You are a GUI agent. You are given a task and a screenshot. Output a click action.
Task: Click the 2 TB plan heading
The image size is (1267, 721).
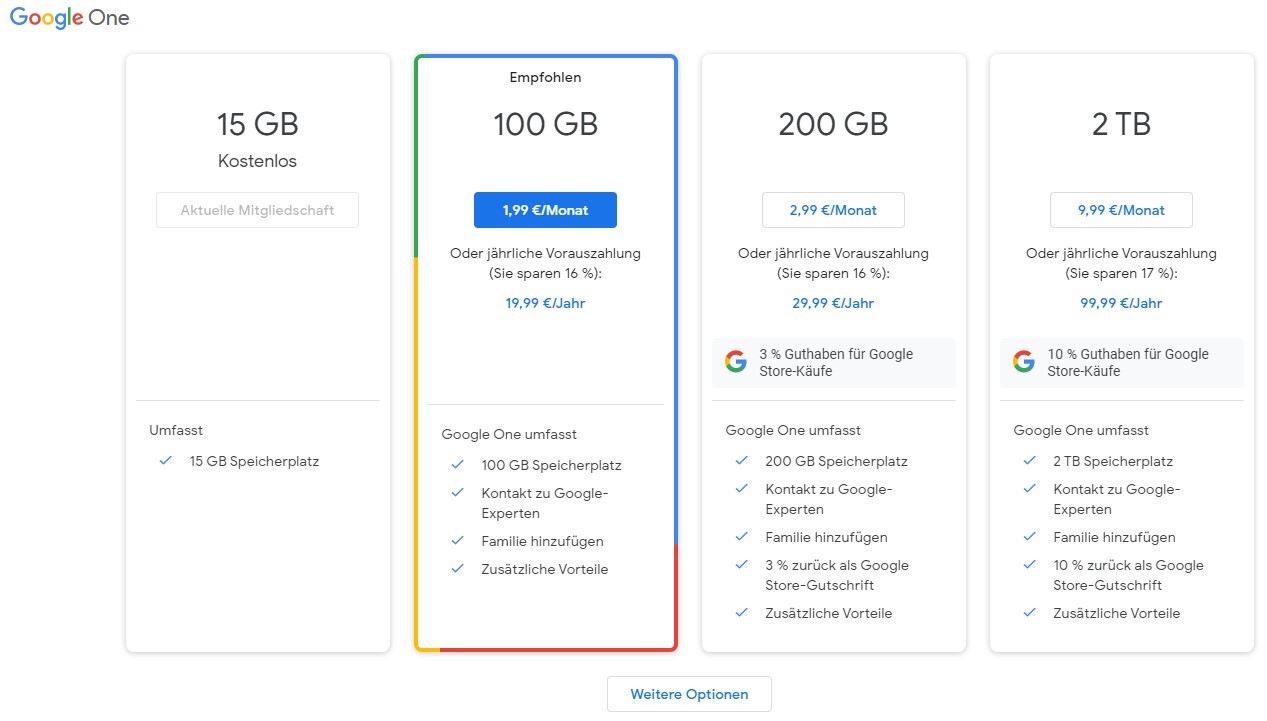point(1121,124)
